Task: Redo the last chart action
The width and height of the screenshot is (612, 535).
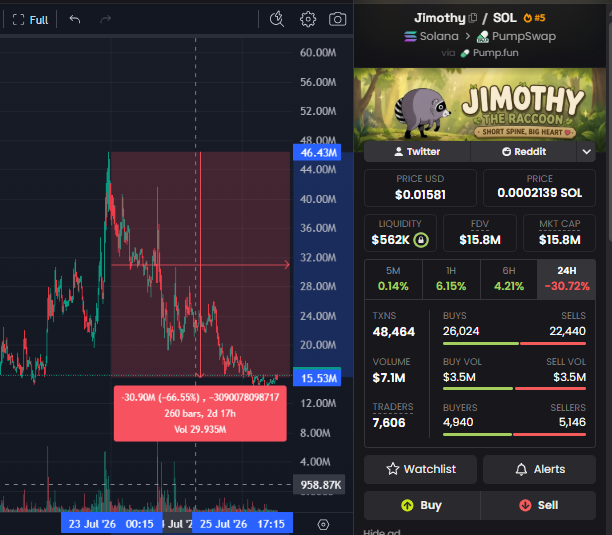Action: (106, 19)
